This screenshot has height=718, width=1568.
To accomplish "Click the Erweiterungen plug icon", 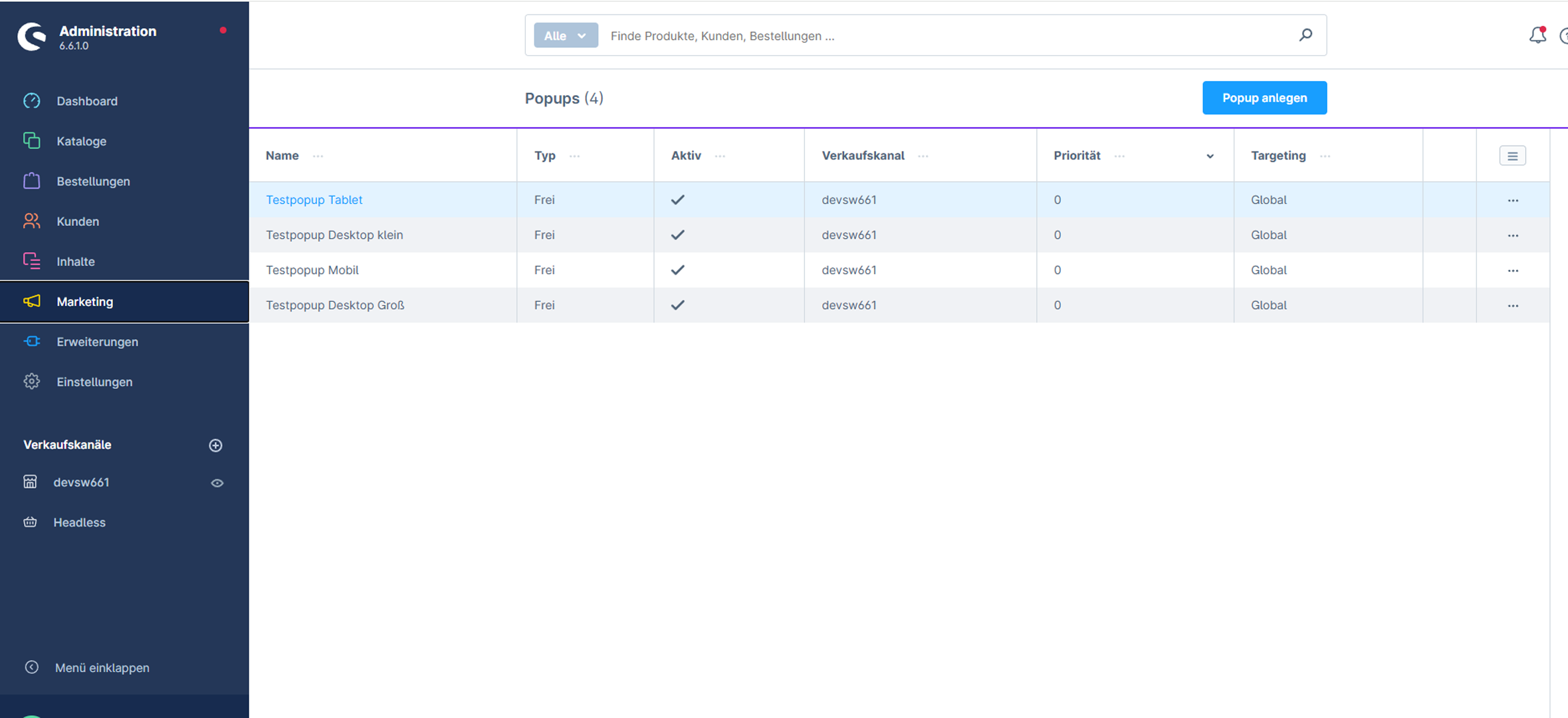I will point(32,341).
